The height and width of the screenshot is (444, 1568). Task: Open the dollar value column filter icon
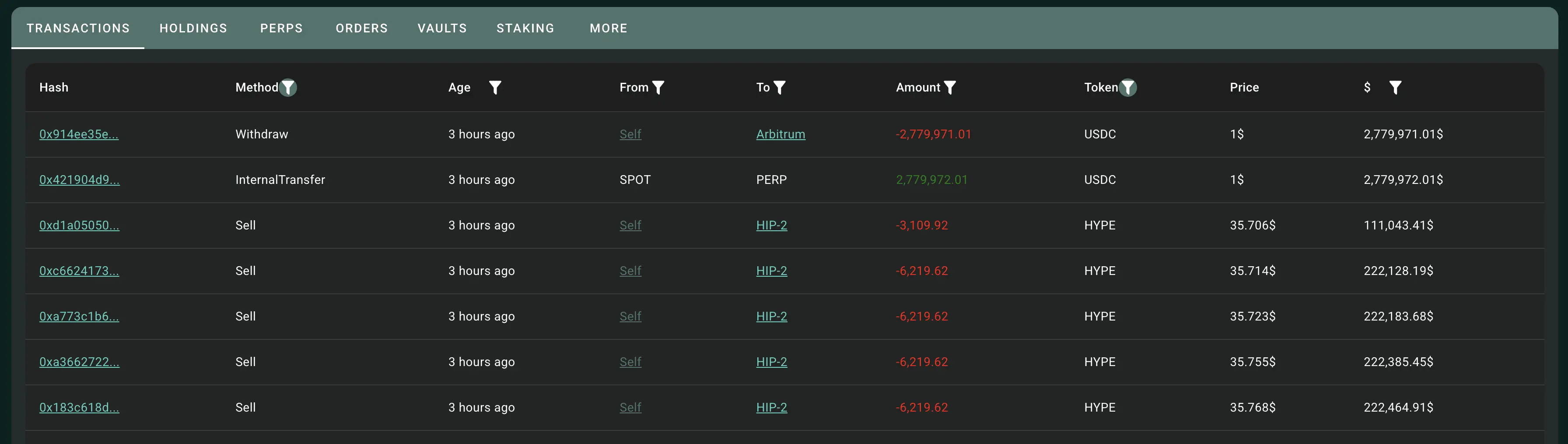pyautogui.click(x=1395, y=88)
